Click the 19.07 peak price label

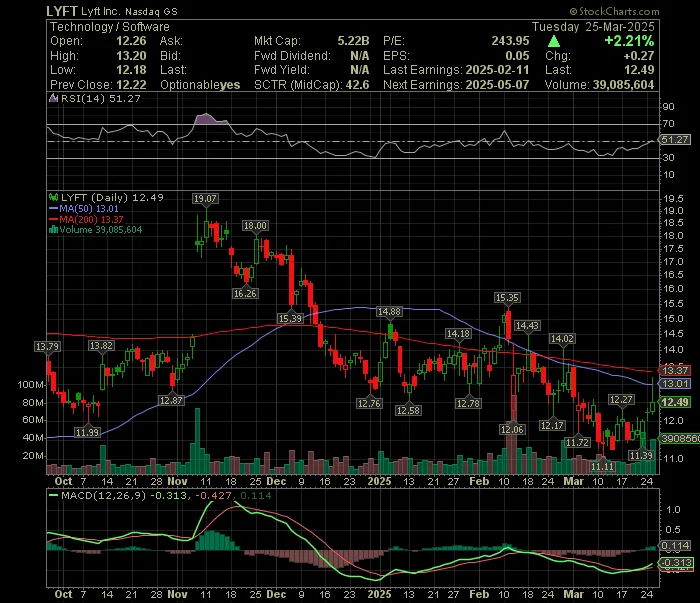205,199
